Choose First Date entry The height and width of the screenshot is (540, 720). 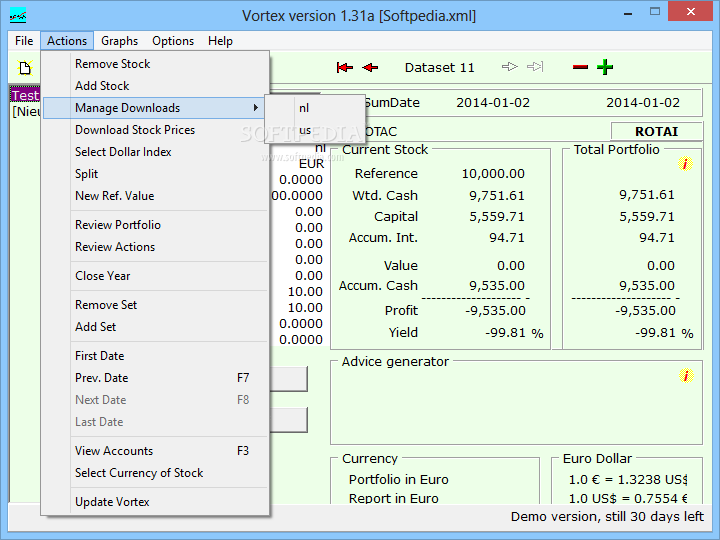156,356
